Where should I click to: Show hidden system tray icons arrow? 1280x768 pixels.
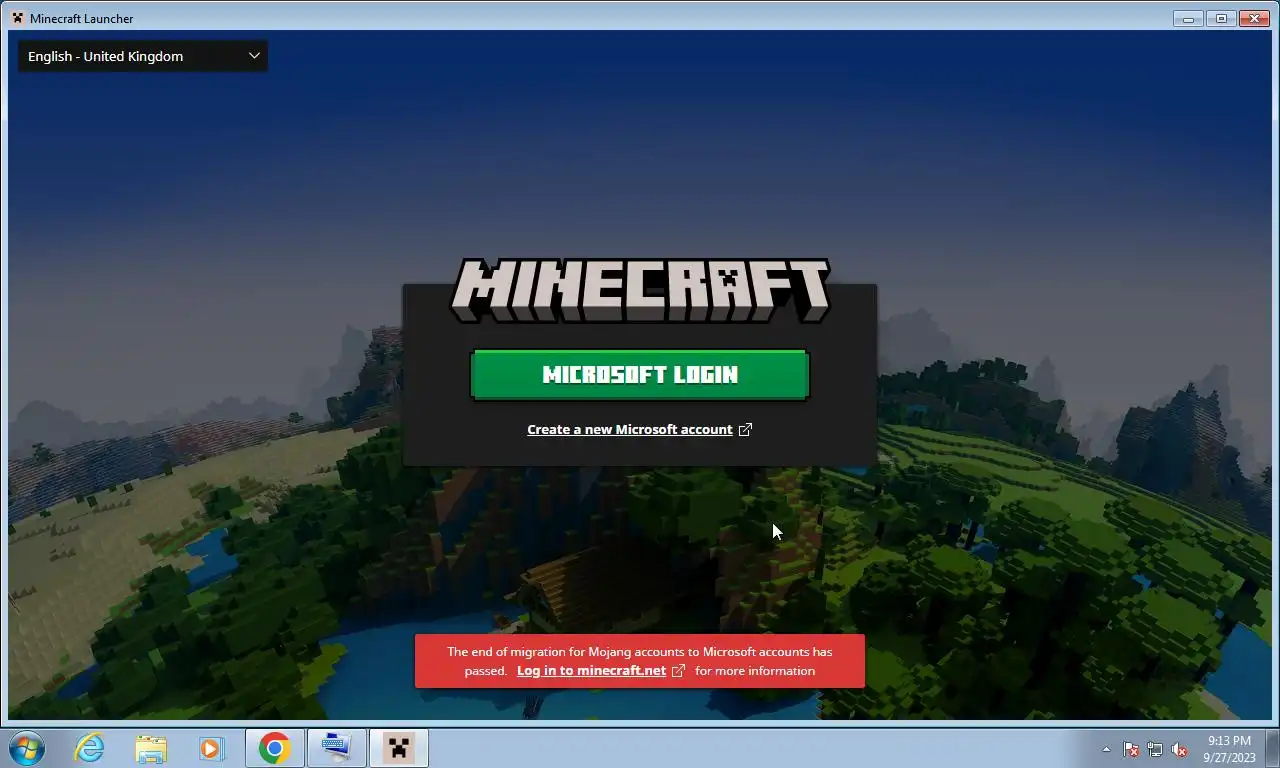coord(1106,749)
